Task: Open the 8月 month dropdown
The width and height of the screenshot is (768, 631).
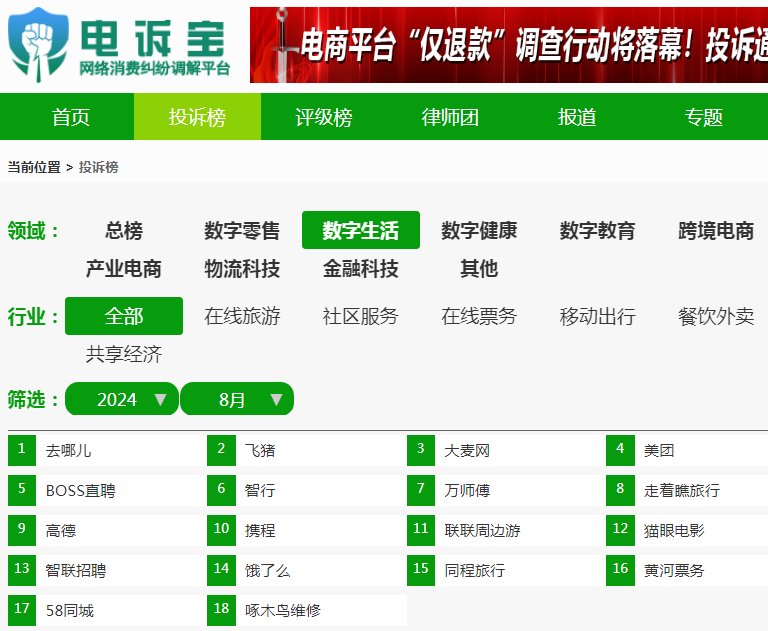Action: pyautogui.click(x=237, y=399)
